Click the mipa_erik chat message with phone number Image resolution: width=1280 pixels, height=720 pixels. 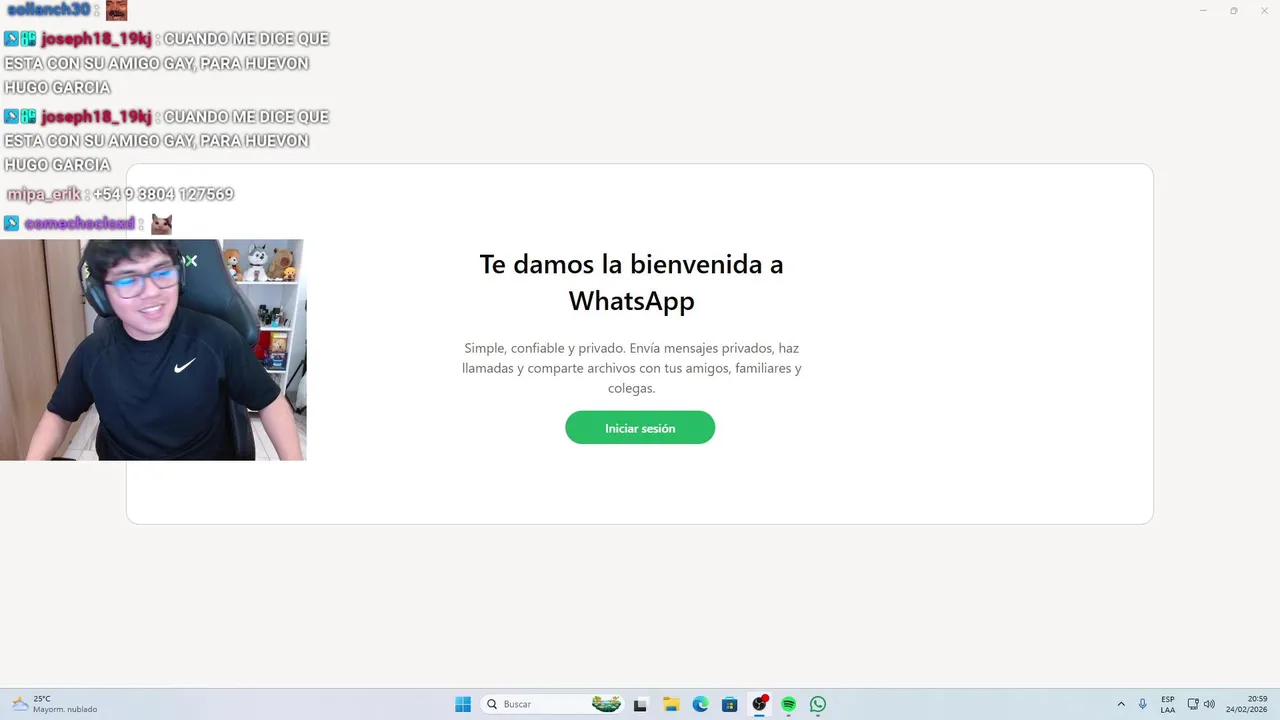point(120,194)
